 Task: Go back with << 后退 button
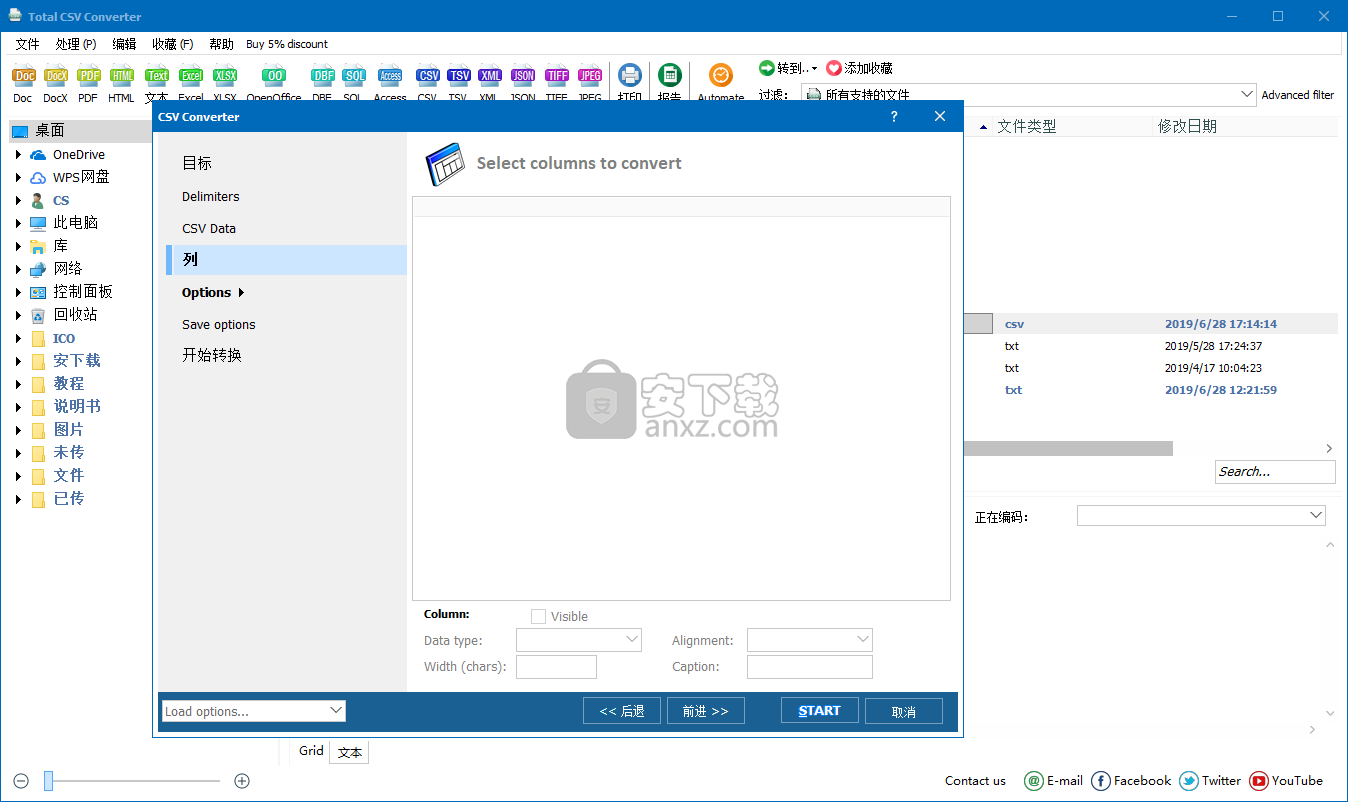622,711
